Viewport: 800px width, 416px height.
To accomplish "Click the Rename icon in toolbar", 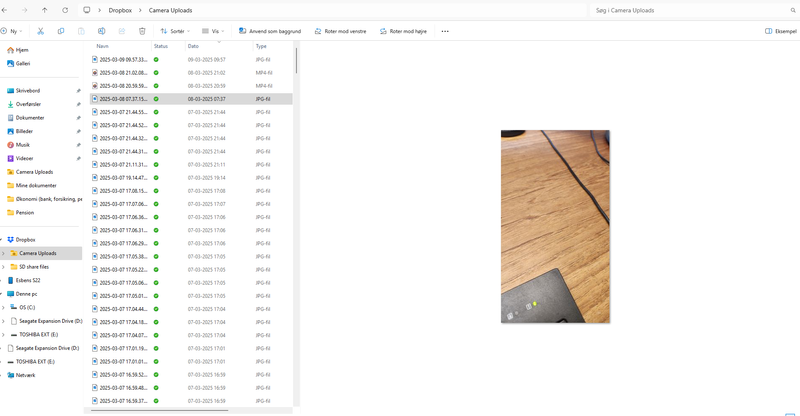I will (x=101, y=31).
